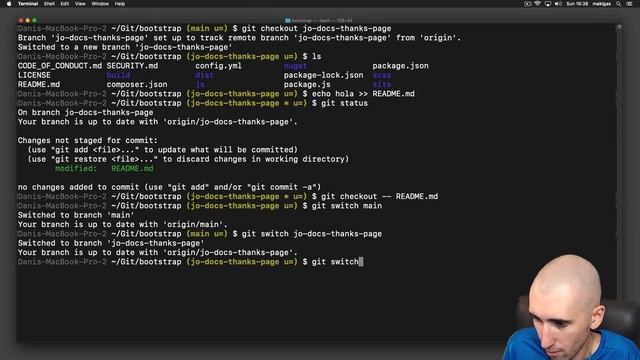Click 'CODE_OF_CONDUCT.md' in ls output
The height and width of the screenshot is (360, 640).
[60, 66]
